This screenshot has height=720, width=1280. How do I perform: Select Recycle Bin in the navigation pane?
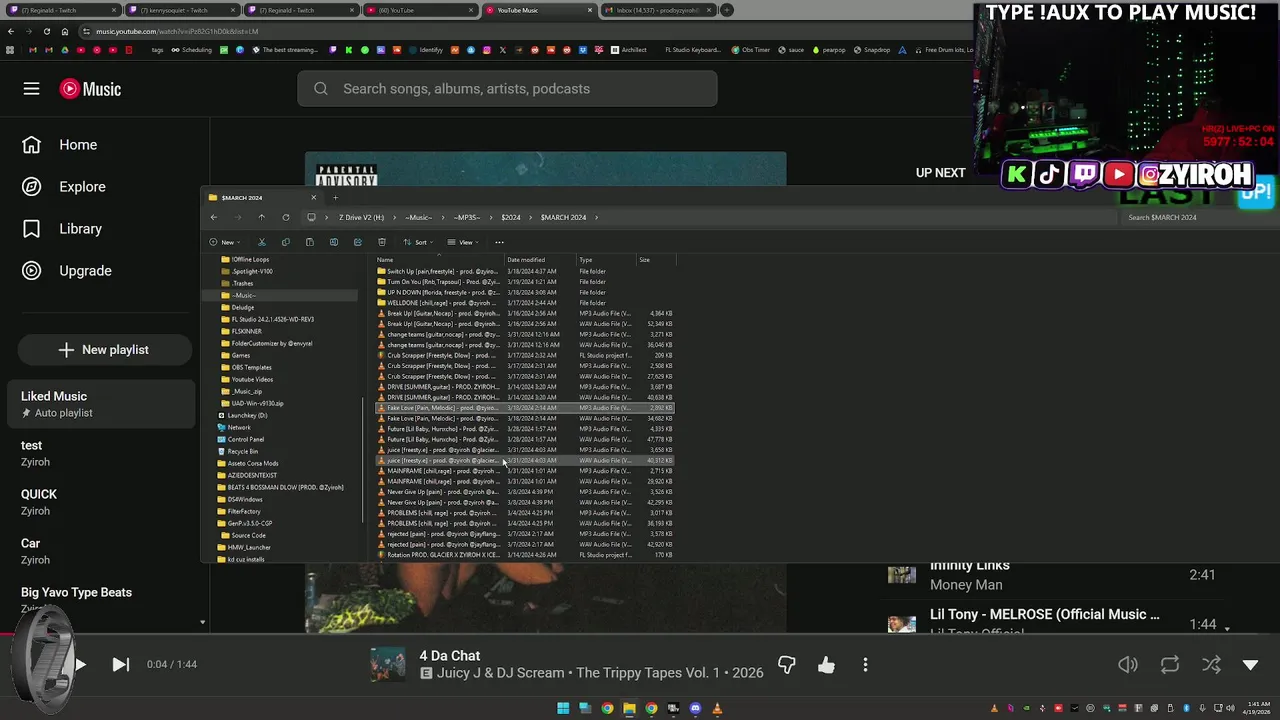tap(242, 451)
